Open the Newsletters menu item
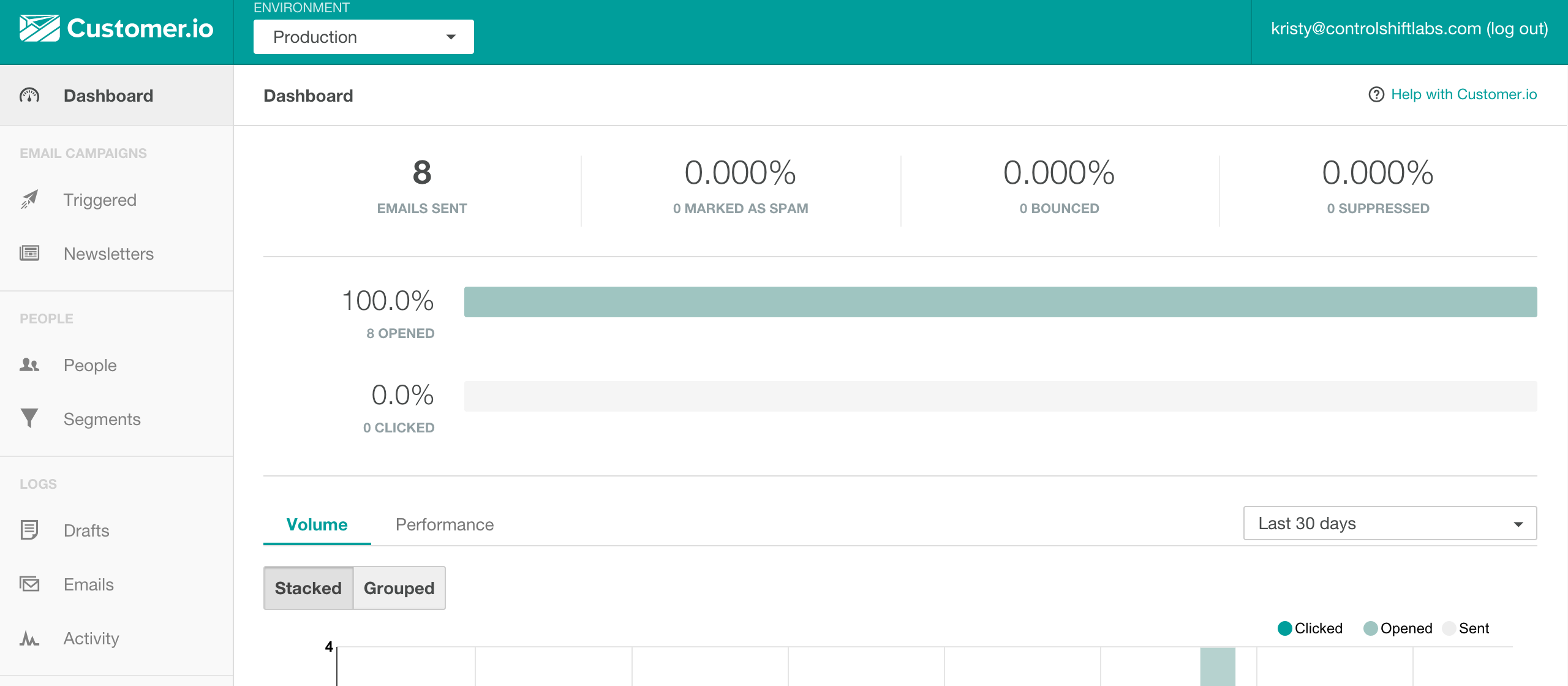Screen dimensions: 1568x686 pyautogui.click(x=116, y=254)
